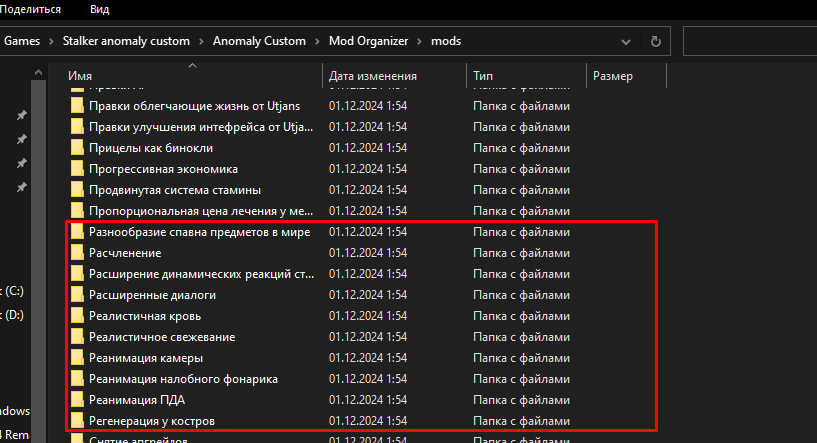This screenshot has height=443, width=817.
Task: Expand the chevron after Anomaly Custom breadcrumb
Action: click(318, 42)
